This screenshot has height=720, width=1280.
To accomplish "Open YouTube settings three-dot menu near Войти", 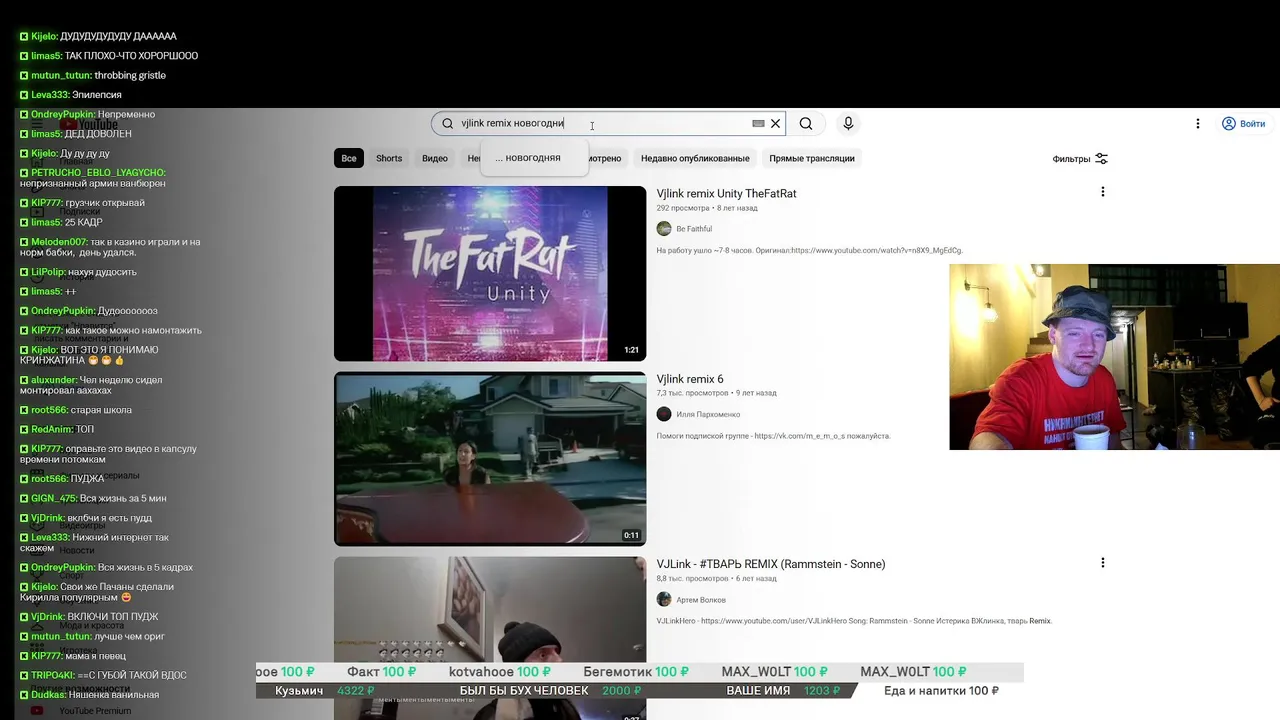I will [x=1197, y=124].
